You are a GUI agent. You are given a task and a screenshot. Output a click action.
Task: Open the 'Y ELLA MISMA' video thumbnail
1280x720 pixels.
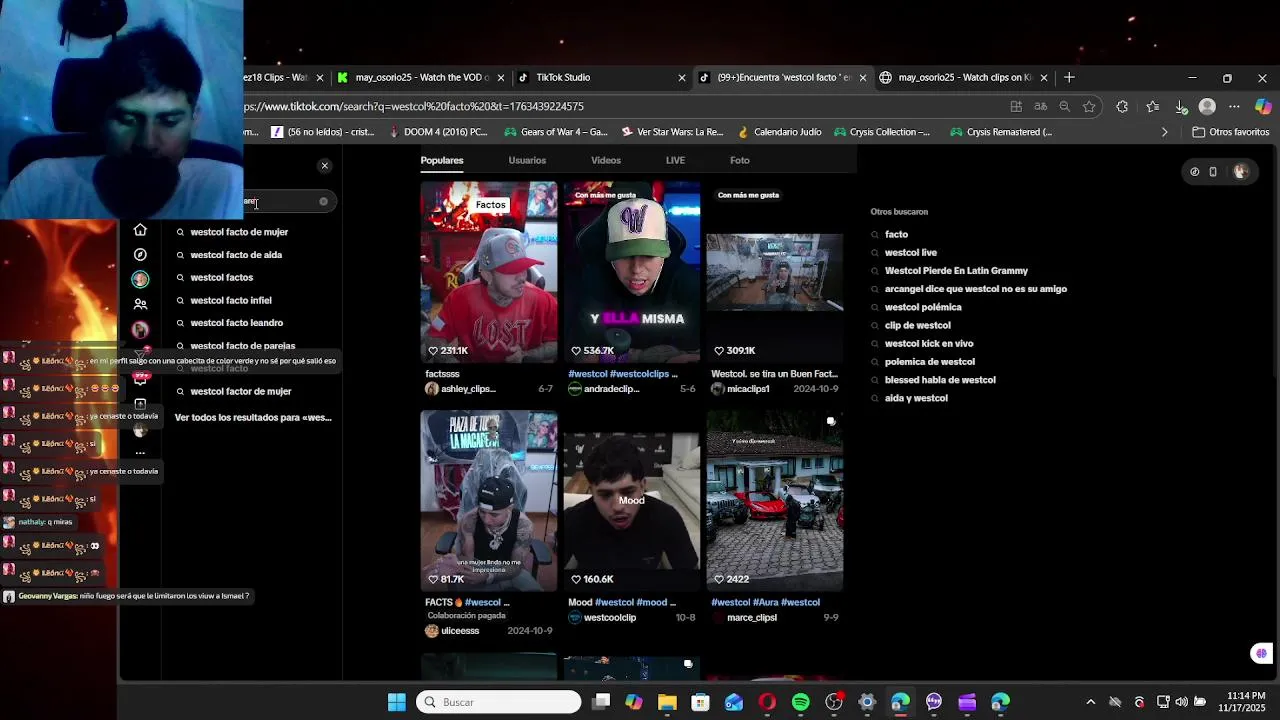632,271
